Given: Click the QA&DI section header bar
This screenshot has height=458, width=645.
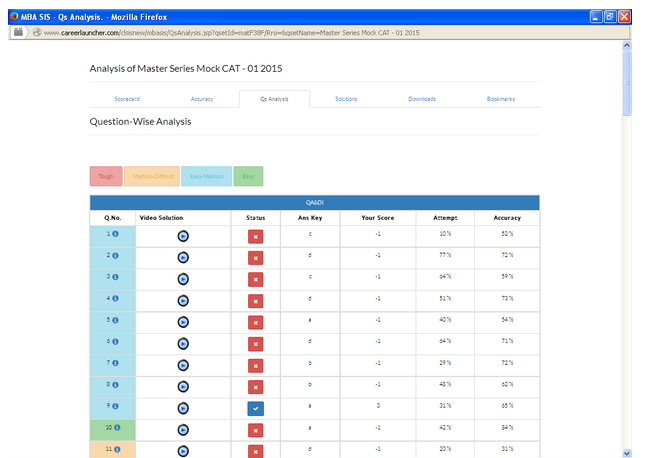Looking at the screenshot, I should click(315, 202).
